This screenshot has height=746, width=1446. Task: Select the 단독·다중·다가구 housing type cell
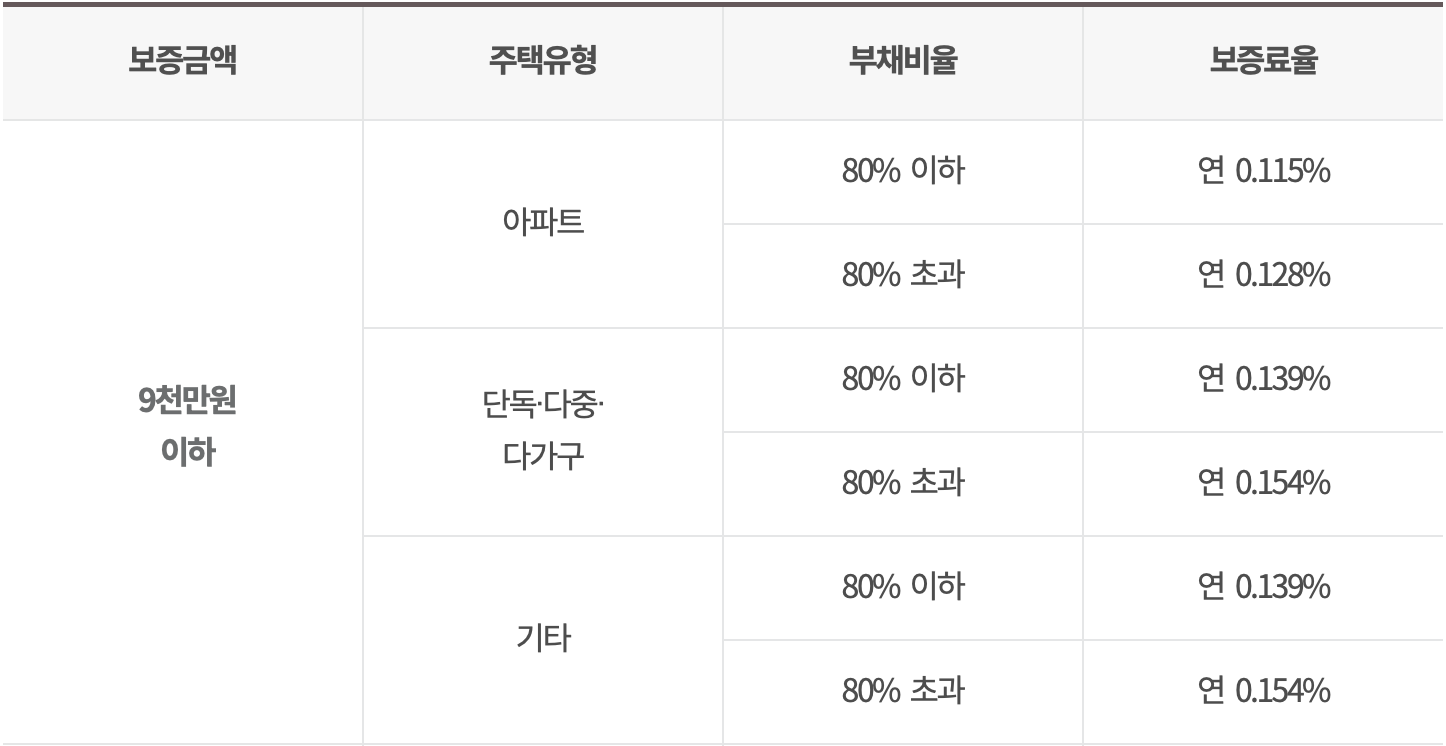pos(543,432)
